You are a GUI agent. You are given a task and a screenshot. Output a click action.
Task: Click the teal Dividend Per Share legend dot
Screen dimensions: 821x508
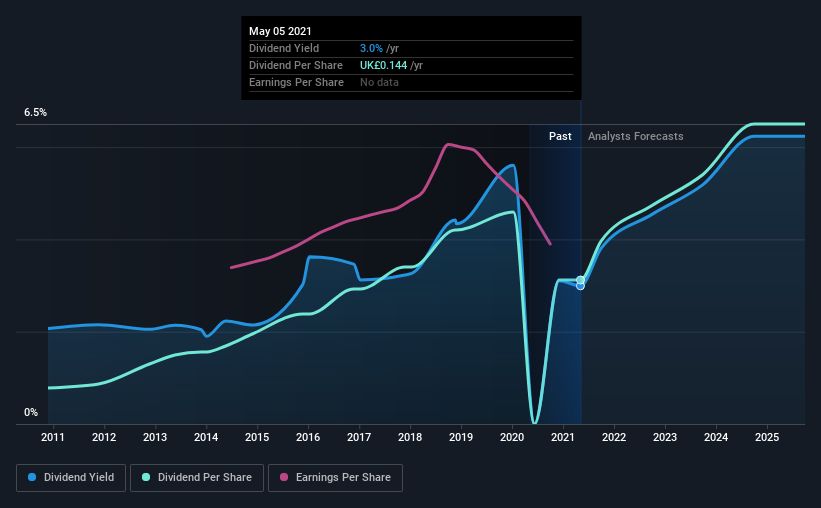click(146, 477)
